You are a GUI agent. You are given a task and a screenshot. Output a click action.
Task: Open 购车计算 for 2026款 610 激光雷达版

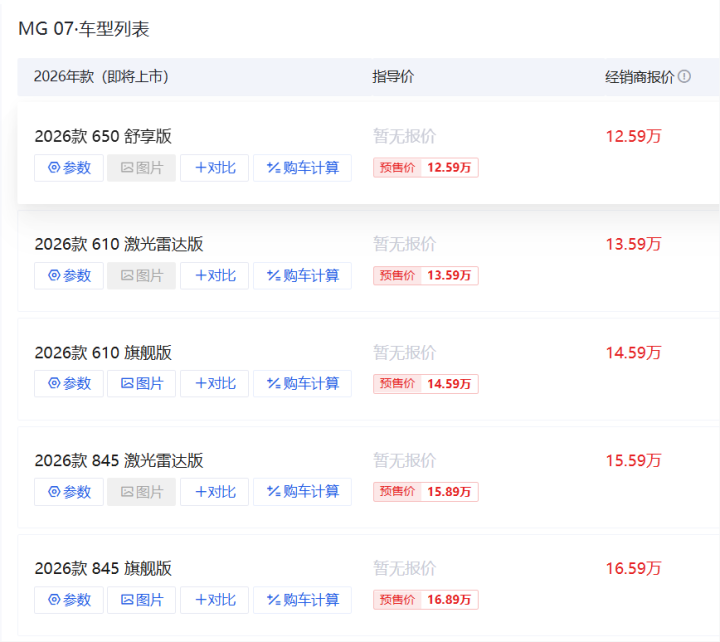click(x=302, y=276)
